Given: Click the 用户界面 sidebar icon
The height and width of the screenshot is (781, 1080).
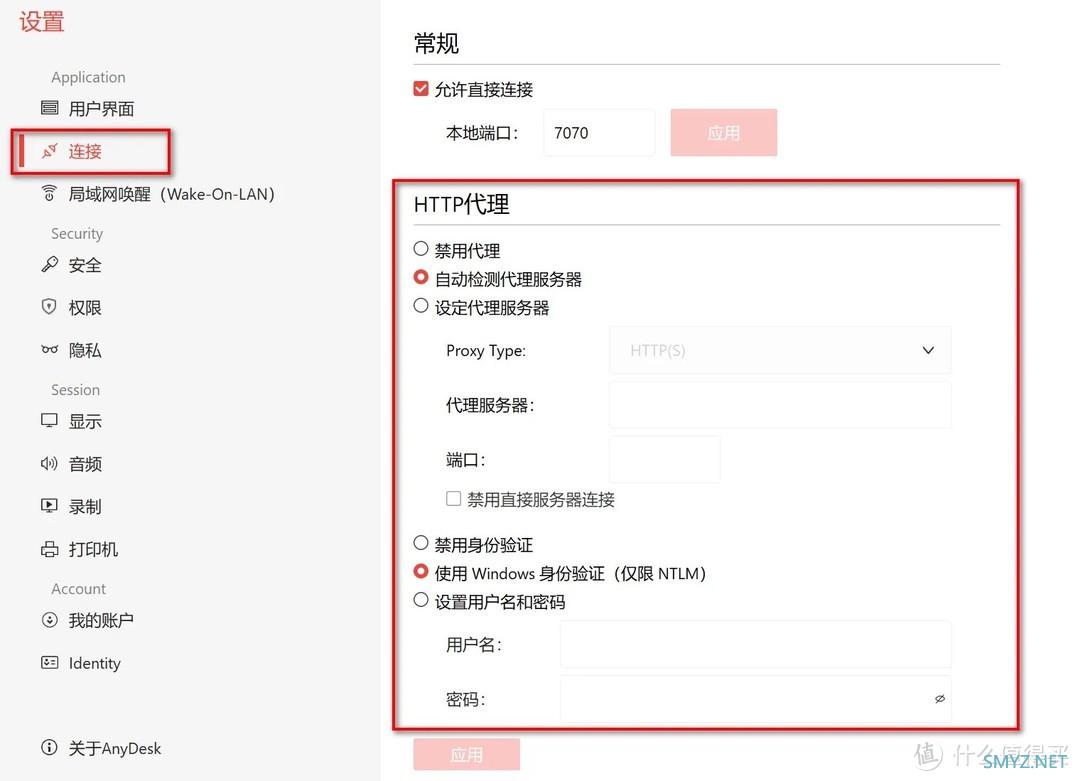Looking at the screenshot, I should click(50, 107).
